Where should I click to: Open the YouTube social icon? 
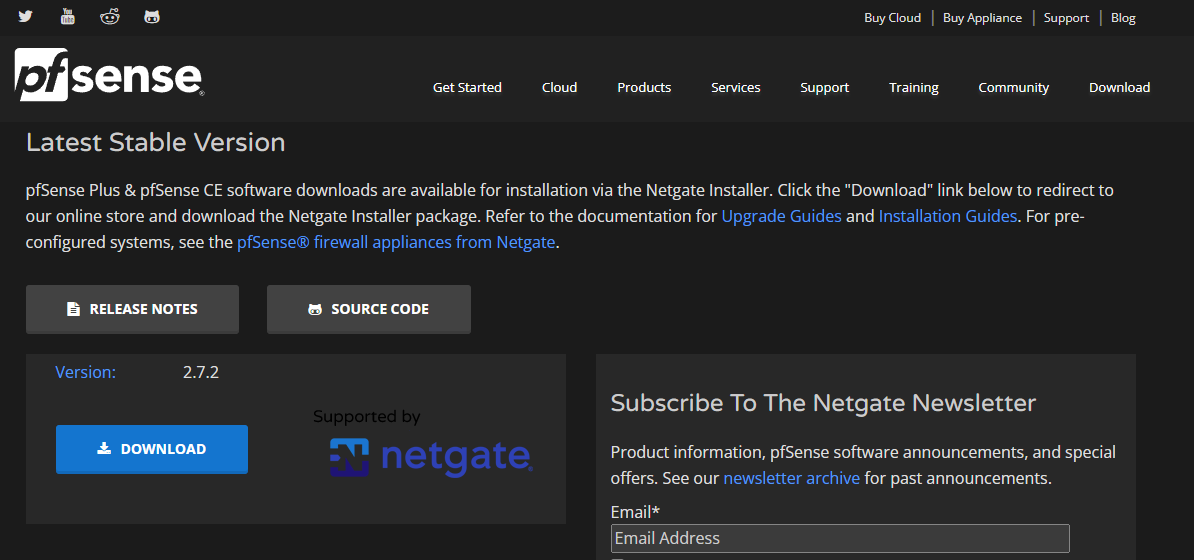tap(68, 16)
